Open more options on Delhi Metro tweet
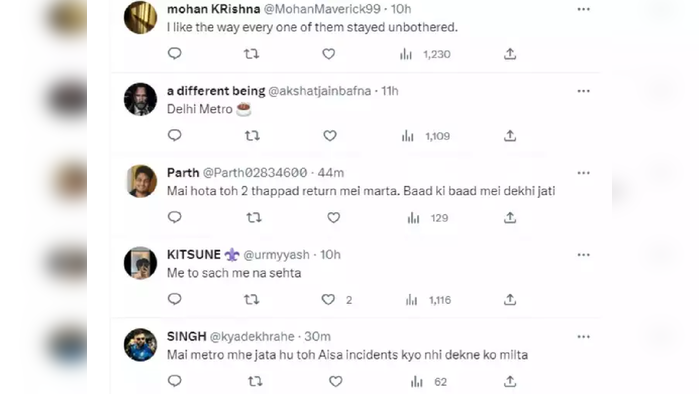This screenshot has width=699, height=394. click(584, 91)
